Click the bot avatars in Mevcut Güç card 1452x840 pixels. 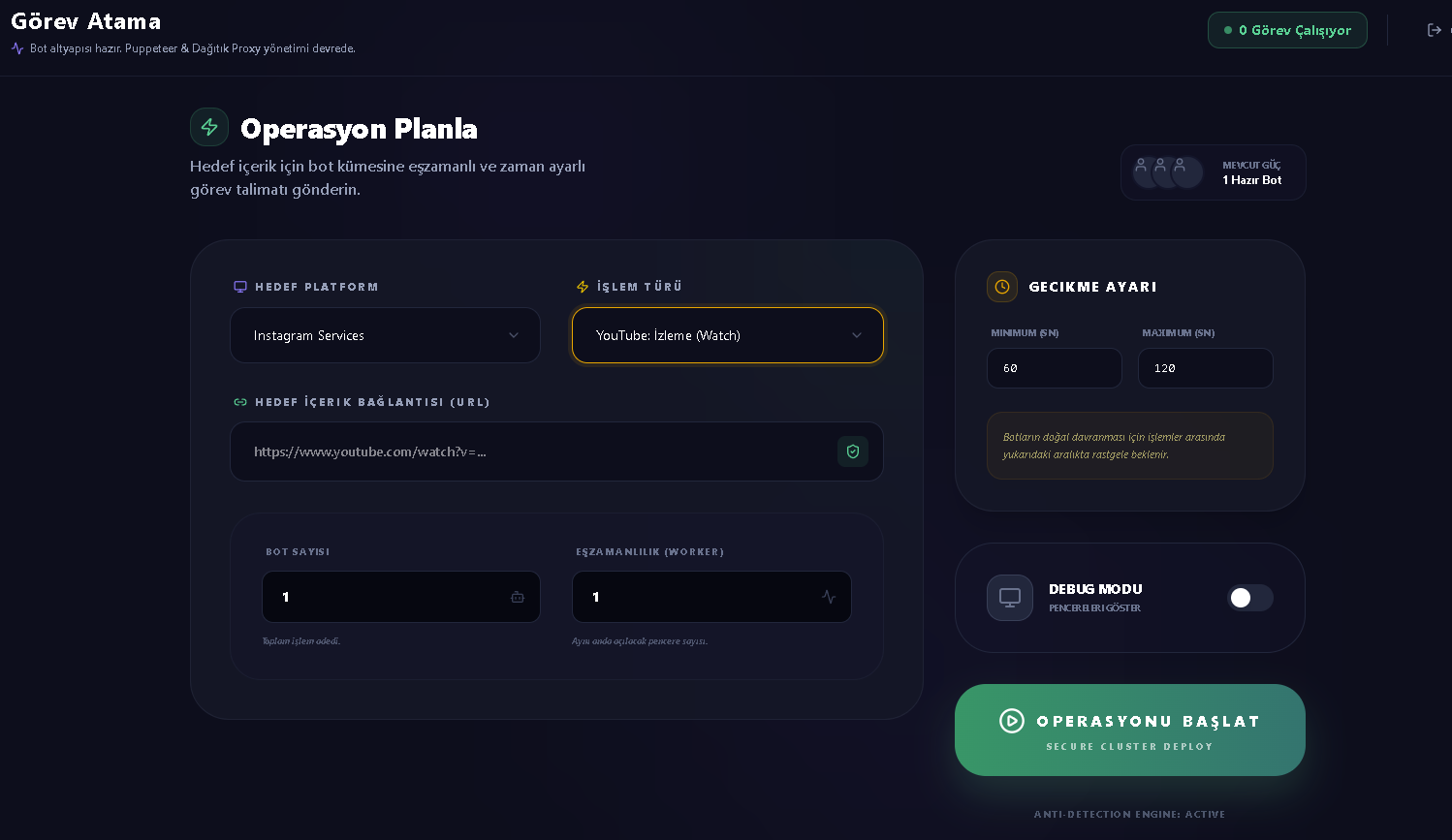(1168, 172)
